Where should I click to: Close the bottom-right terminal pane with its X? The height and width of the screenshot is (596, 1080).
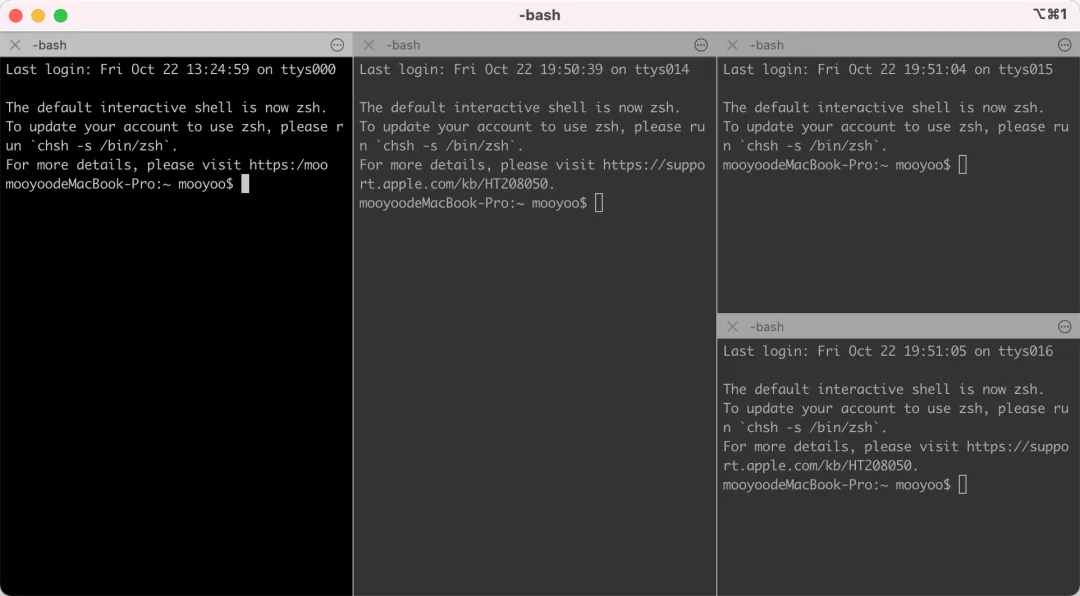click(x=731, y=326)
